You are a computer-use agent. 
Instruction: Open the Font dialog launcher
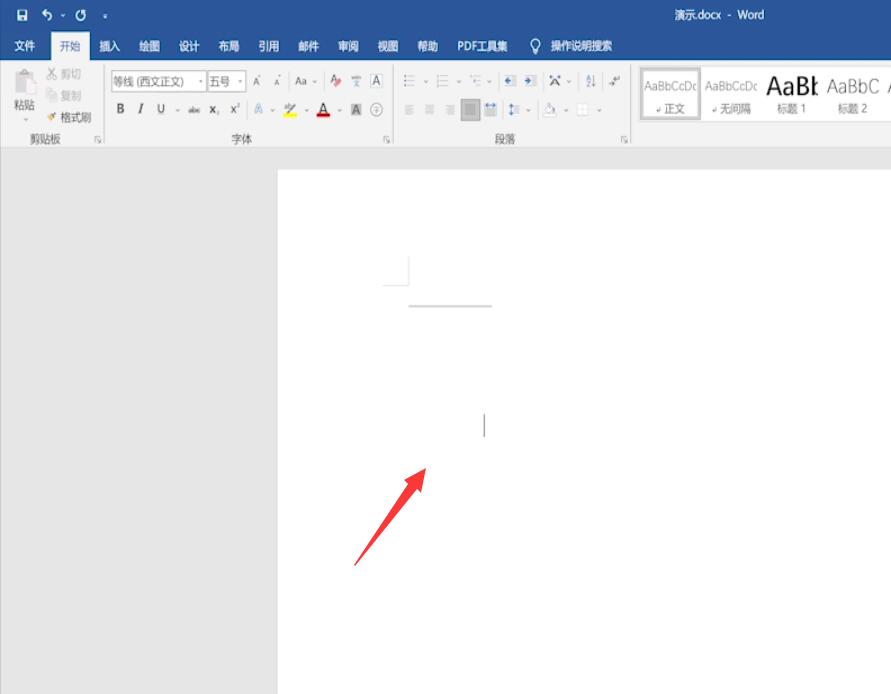(x=386, y=139)
